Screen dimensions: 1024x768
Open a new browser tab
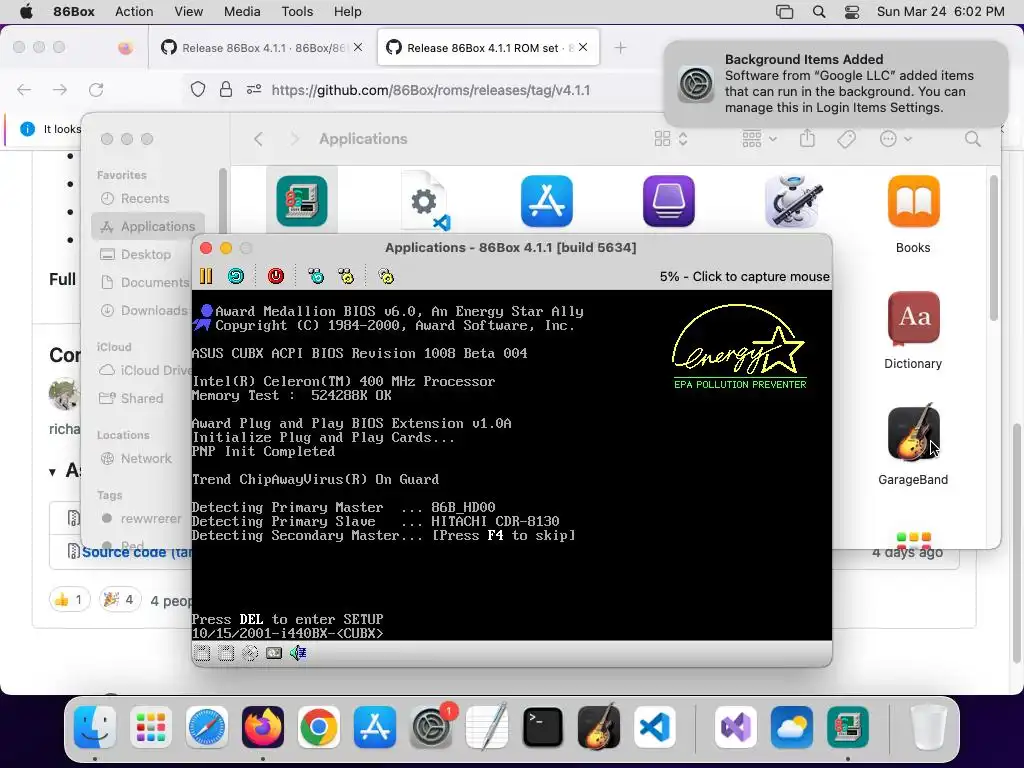[620, 48]
